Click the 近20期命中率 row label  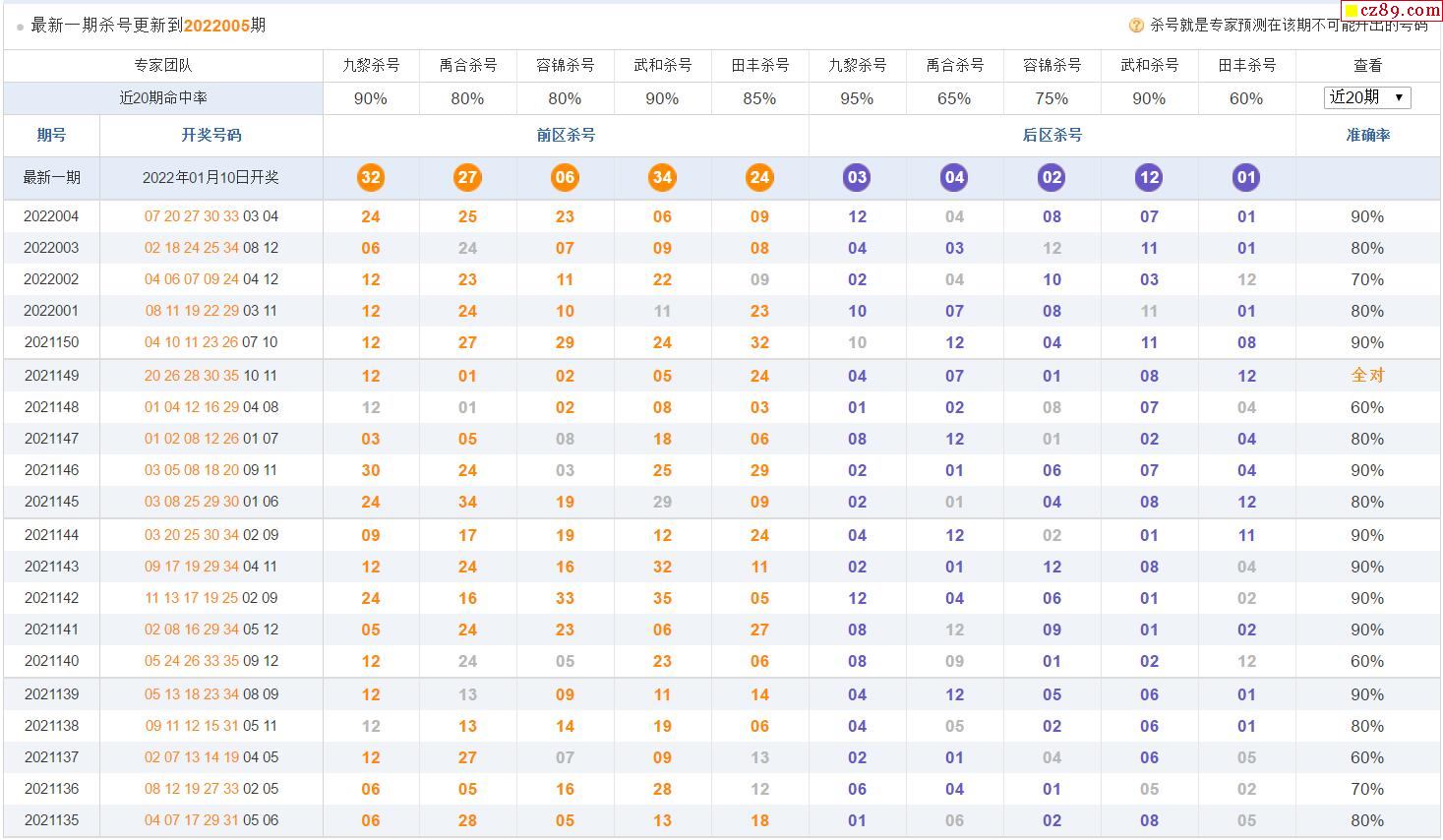pos(163,97)
